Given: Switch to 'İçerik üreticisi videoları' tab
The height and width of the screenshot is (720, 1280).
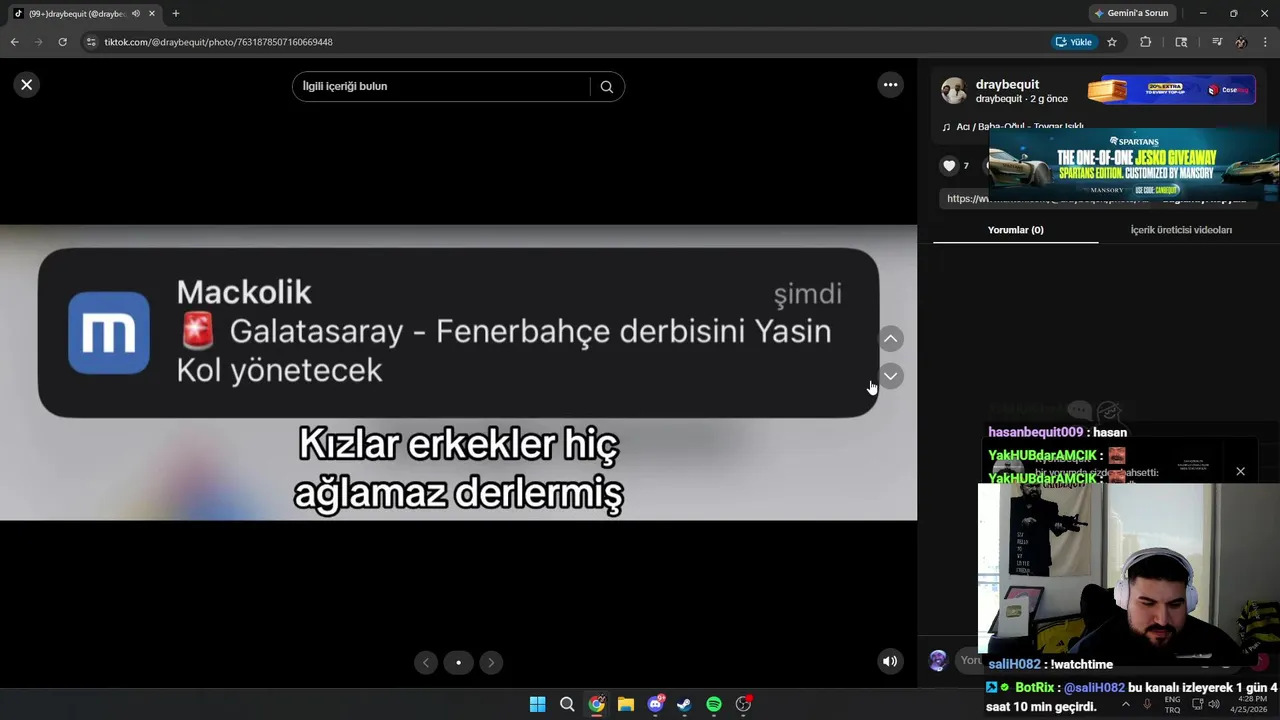Looking at the screenshot, I should tap(1181, 230).
